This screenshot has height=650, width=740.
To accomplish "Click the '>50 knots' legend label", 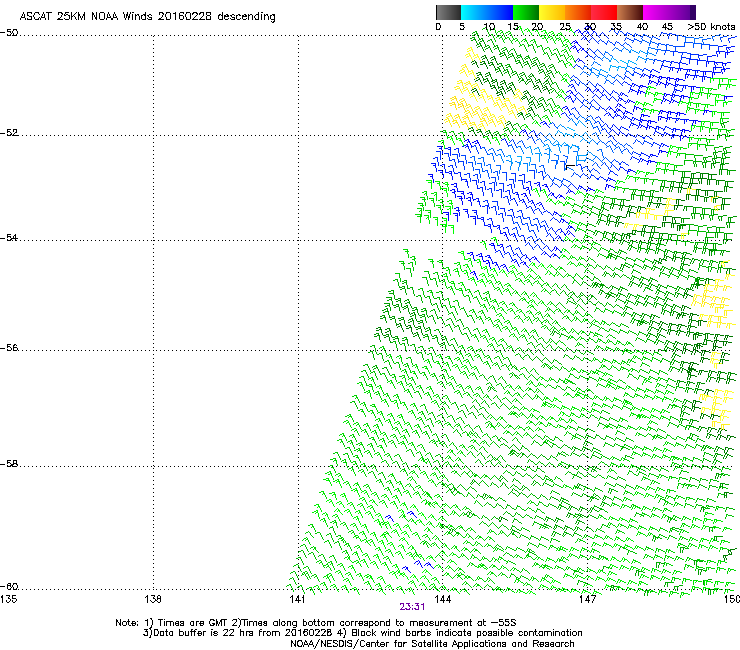I will 711,27.
